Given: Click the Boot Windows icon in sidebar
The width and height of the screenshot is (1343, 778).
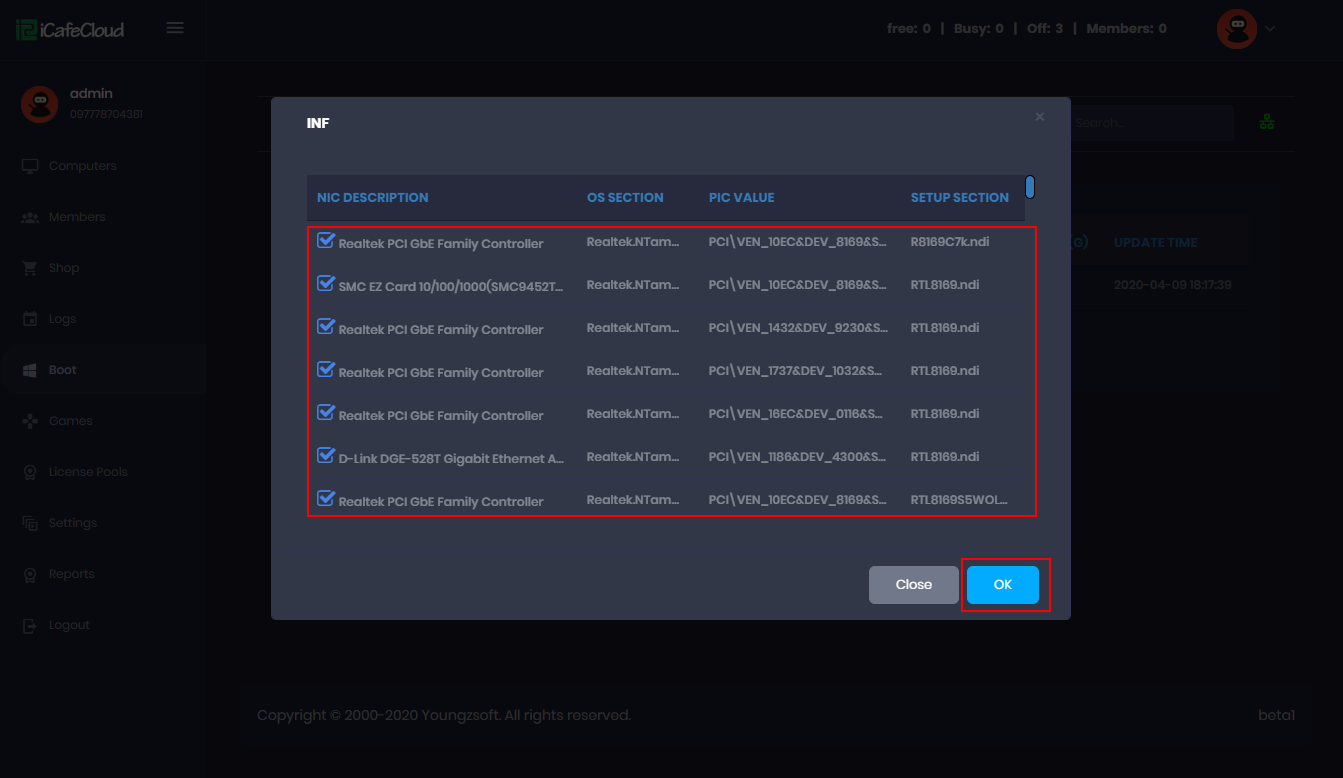Looking at the screenshot, I should 30,370.
